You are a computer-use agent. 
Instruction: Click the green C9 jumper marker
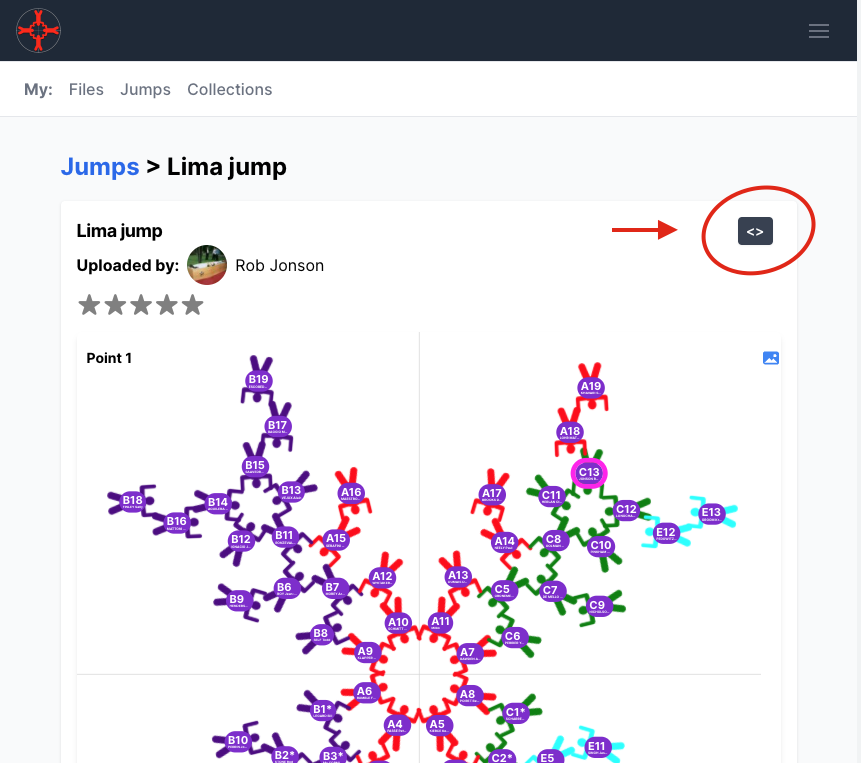[x=597, y=605]
